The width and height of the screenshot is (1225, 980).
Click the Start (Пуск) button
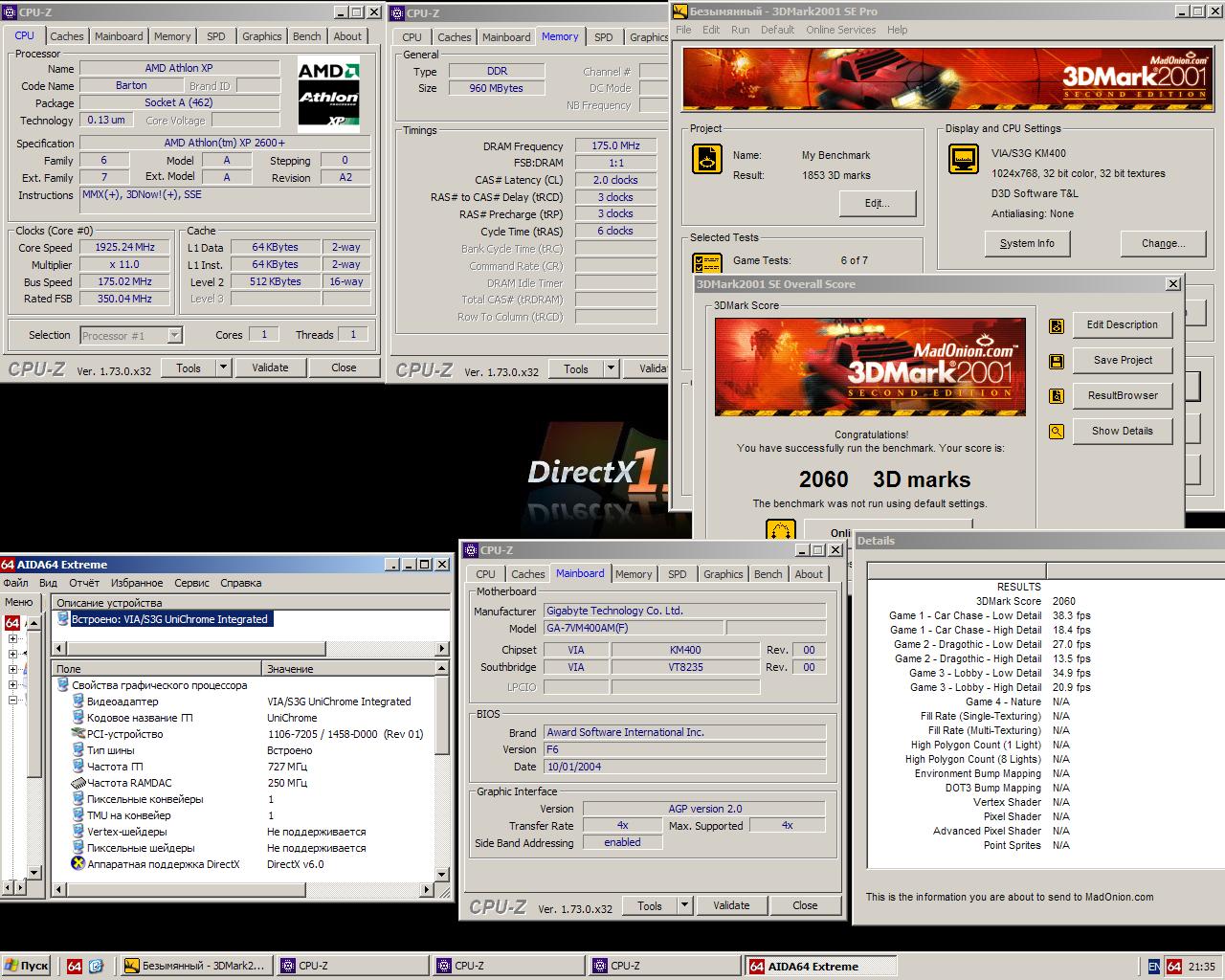[x=27, y=966]
